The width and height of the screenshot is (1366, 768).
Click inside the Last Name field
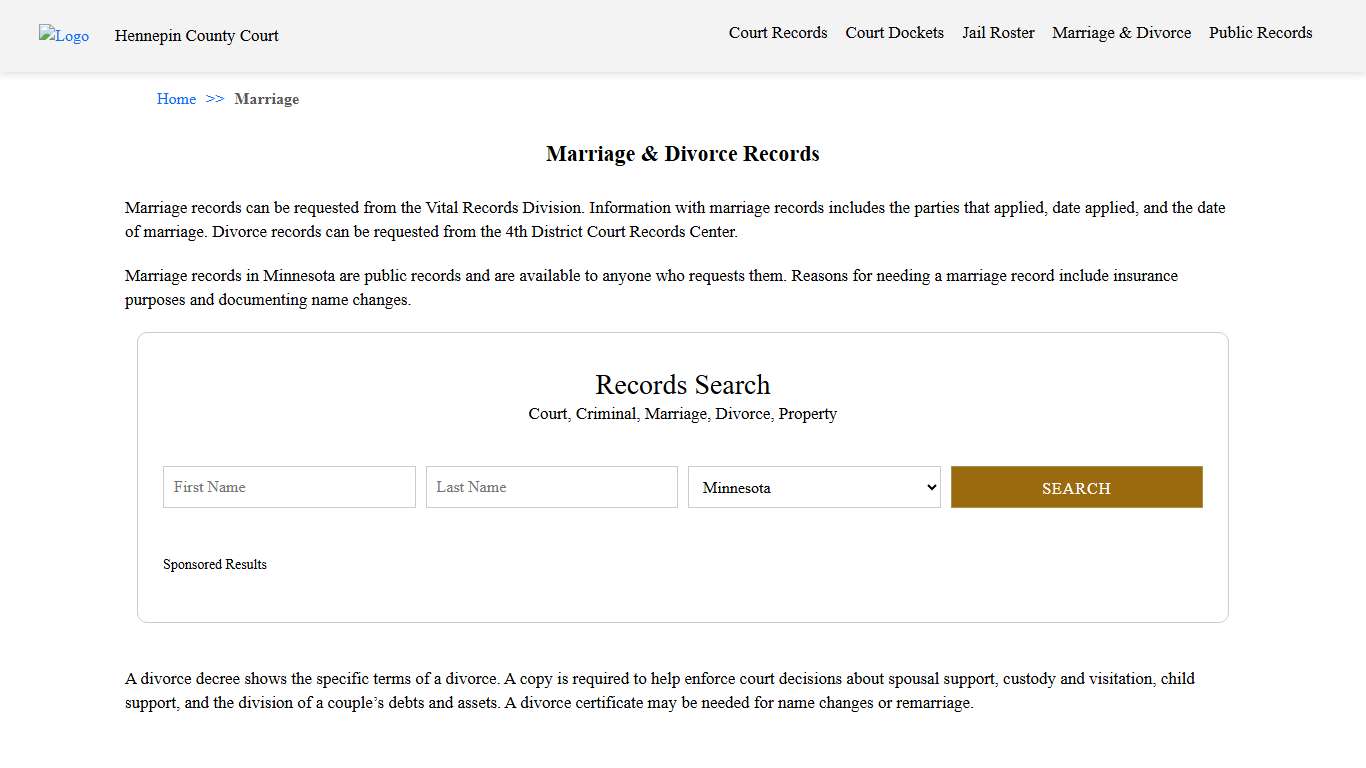[x=551, y=487]
